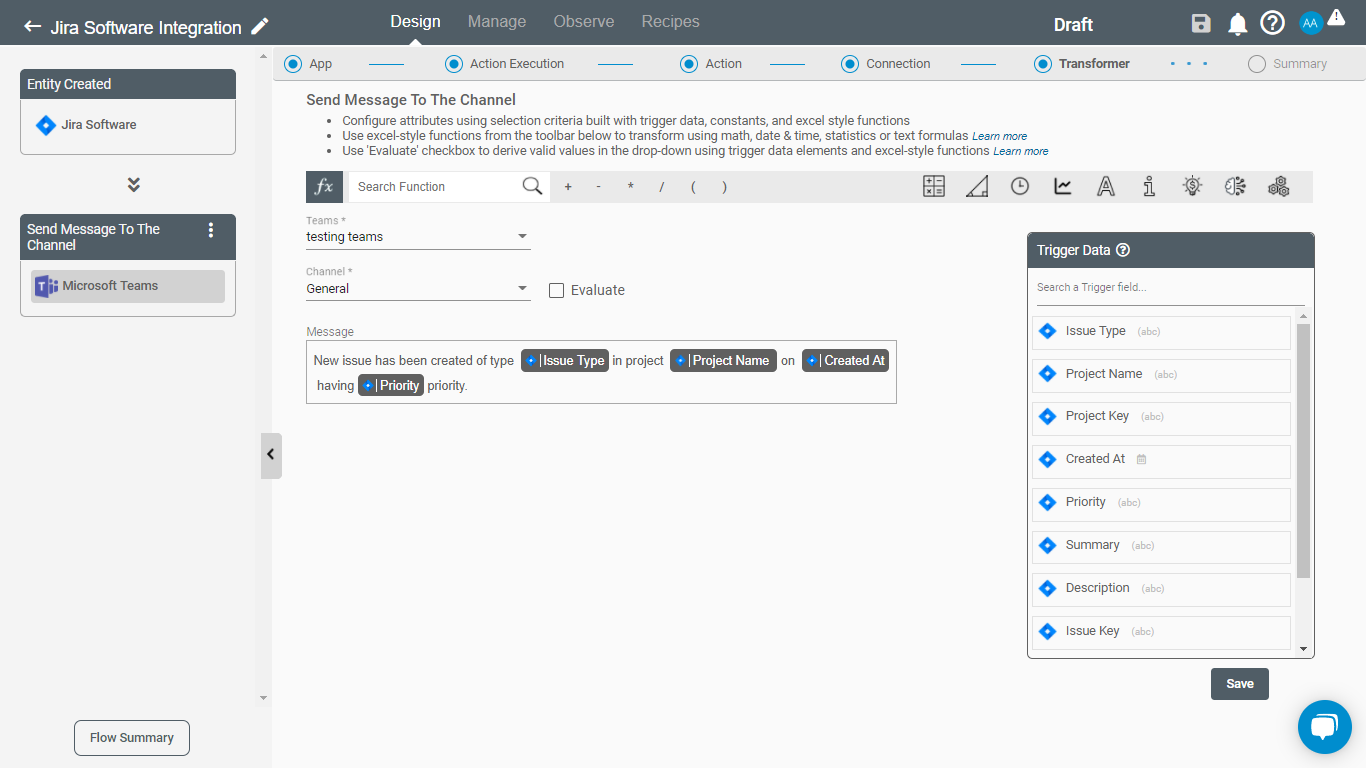Image resolution: width=1366 pixels, height=768 pixels.
Task: Select the Action step radio
Action: point(689,64)
